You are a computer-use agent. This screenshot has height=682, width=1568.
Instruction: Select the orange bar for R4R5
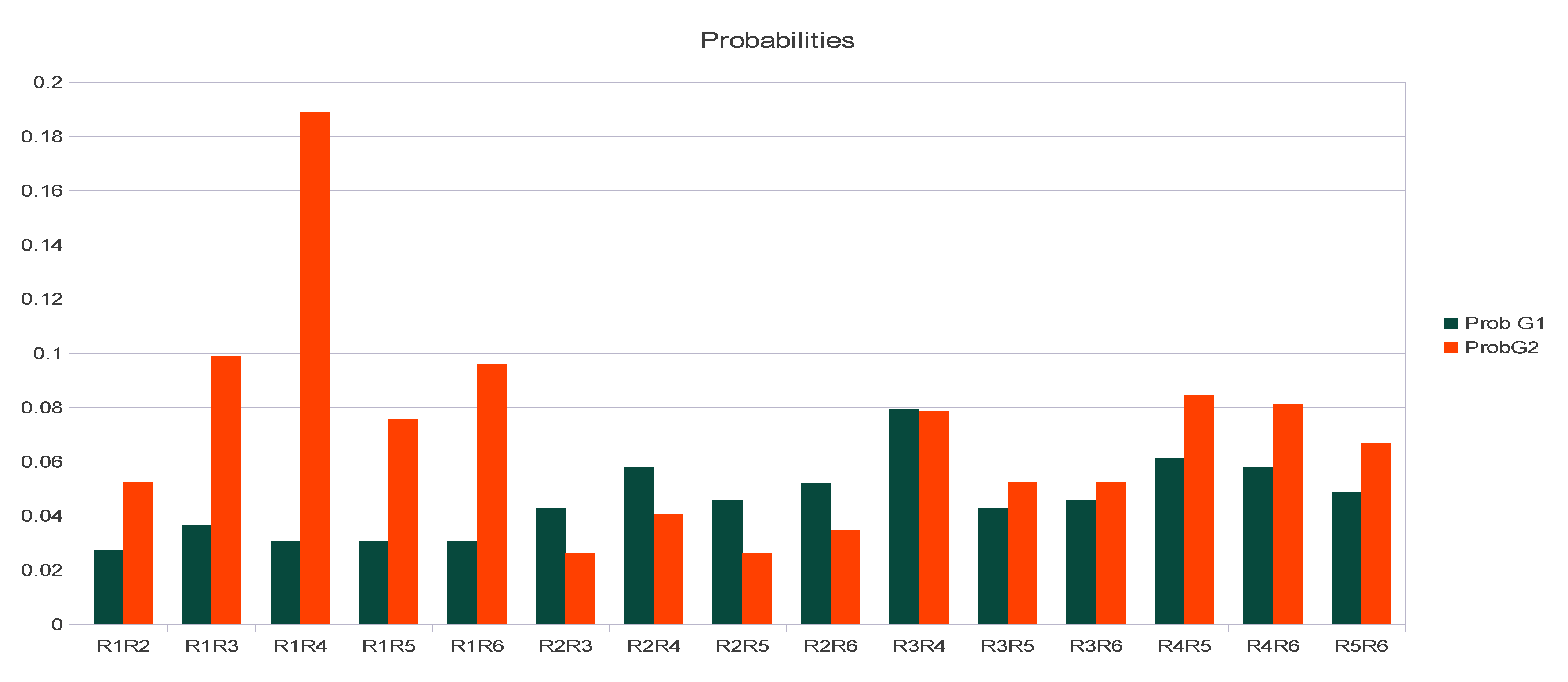1198,510
